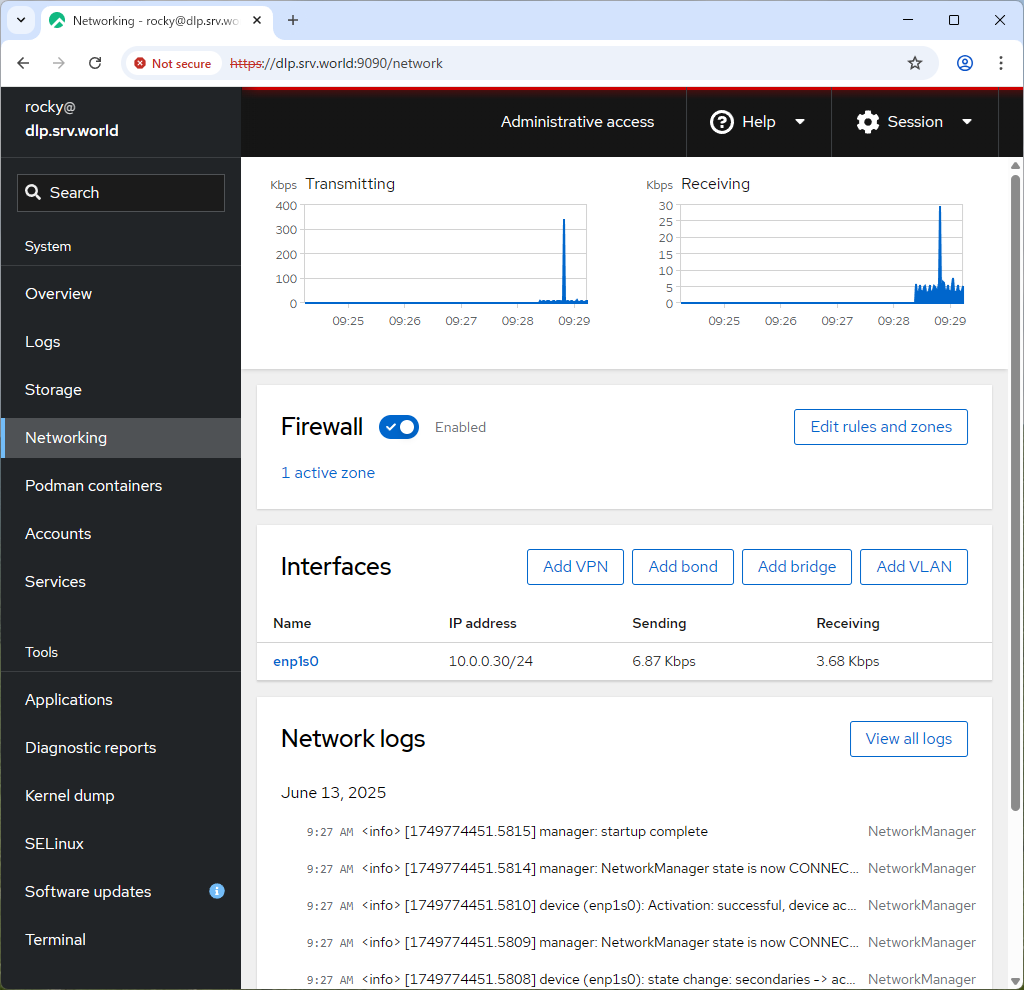1024x990 pixels.
Task: Open a new tab with the plus icon
Action: pos(290,20)
